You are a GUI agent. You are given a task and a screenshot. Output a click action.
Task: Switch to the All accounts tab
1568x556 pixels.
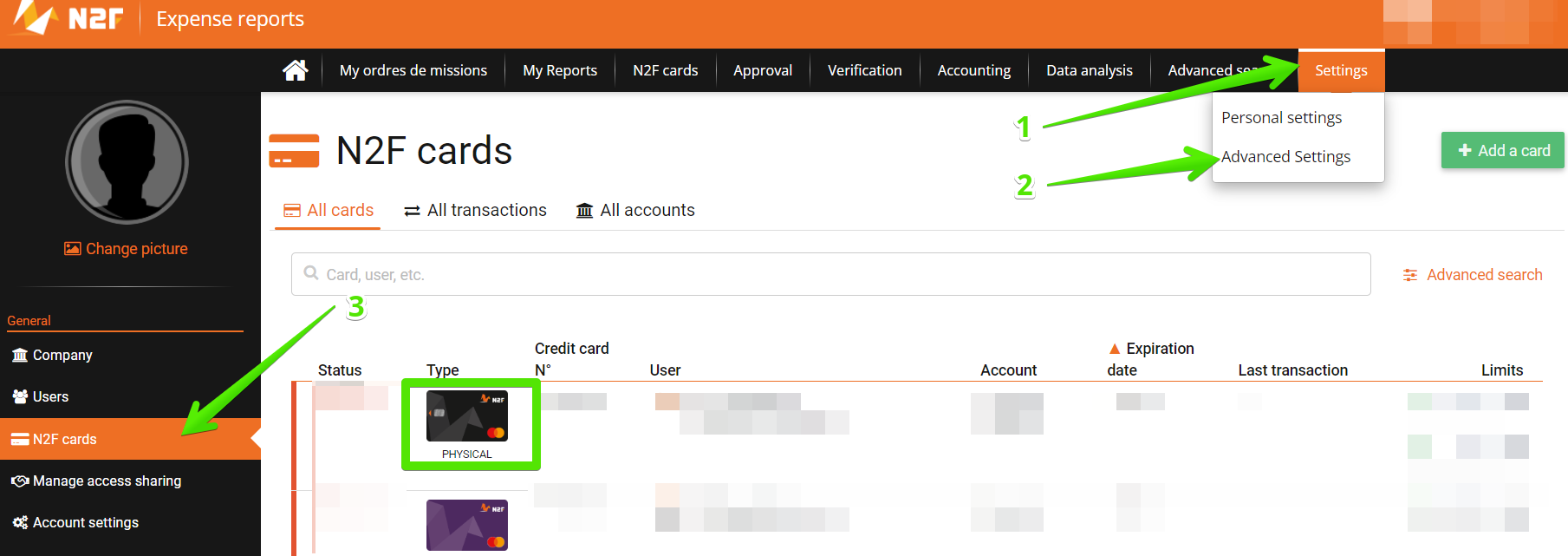[x=635, y=210]
